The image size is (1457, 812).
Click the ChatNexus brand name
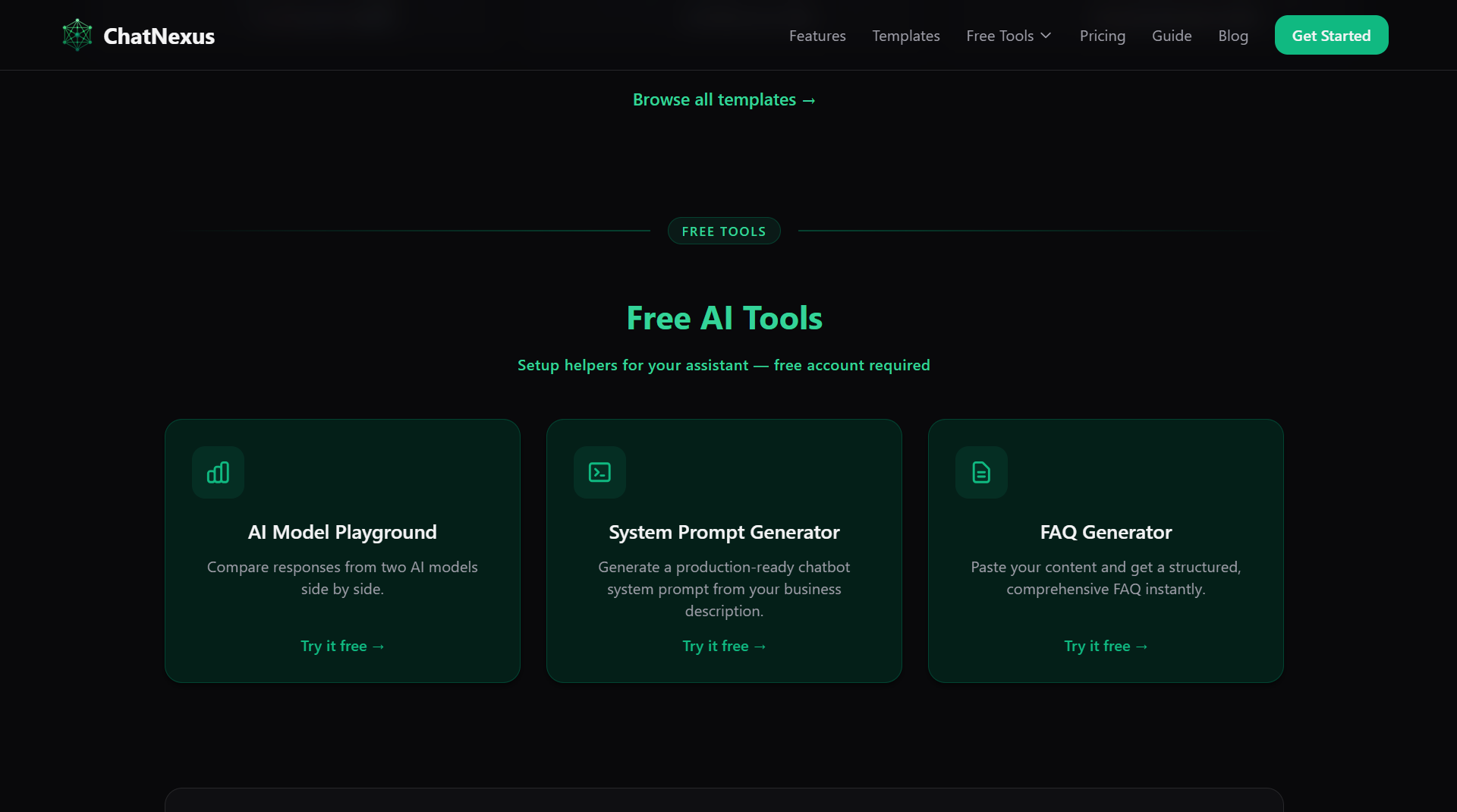[159, 36]
